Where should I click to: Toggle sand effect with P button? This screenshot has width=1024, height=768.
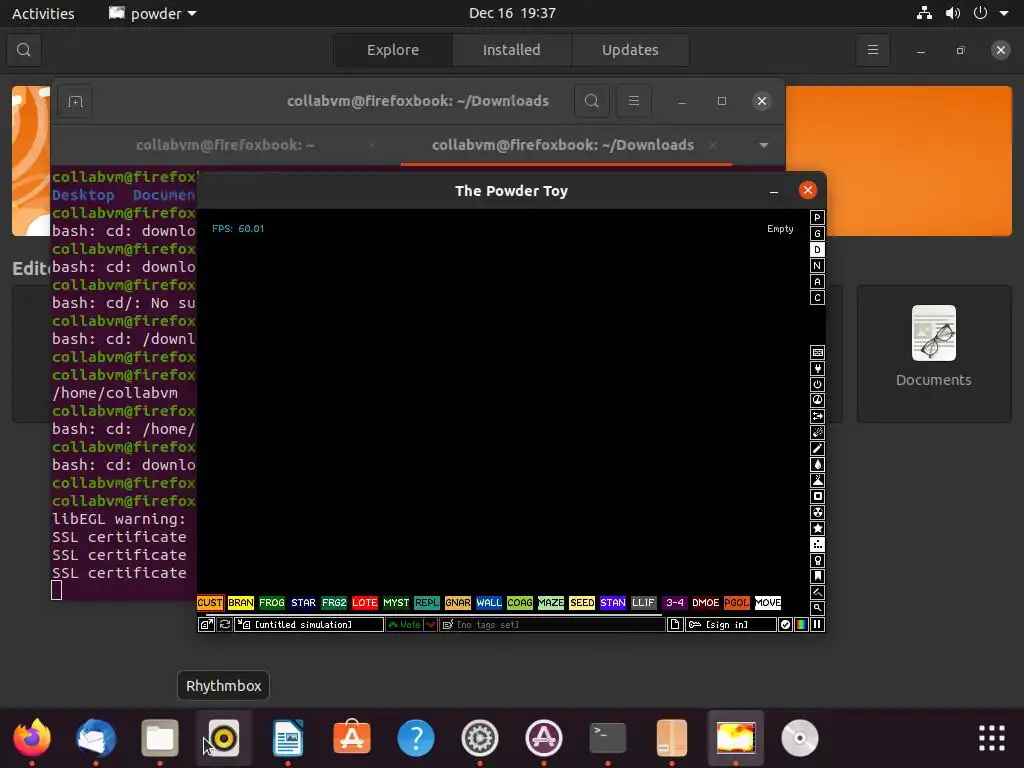pyautogui.click(x=817, y=217)
